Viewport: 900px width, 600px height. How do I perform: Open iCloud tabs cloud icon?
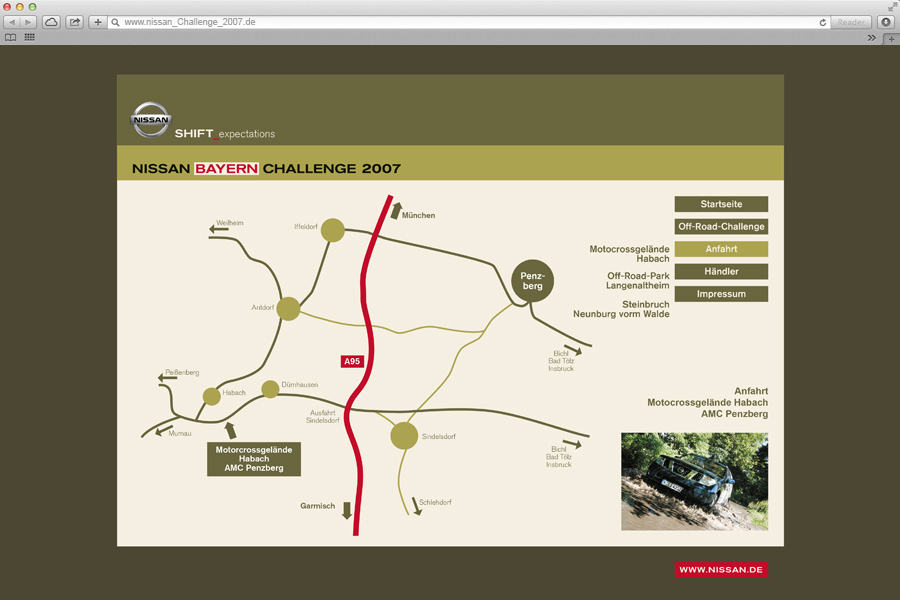(51, 22)
